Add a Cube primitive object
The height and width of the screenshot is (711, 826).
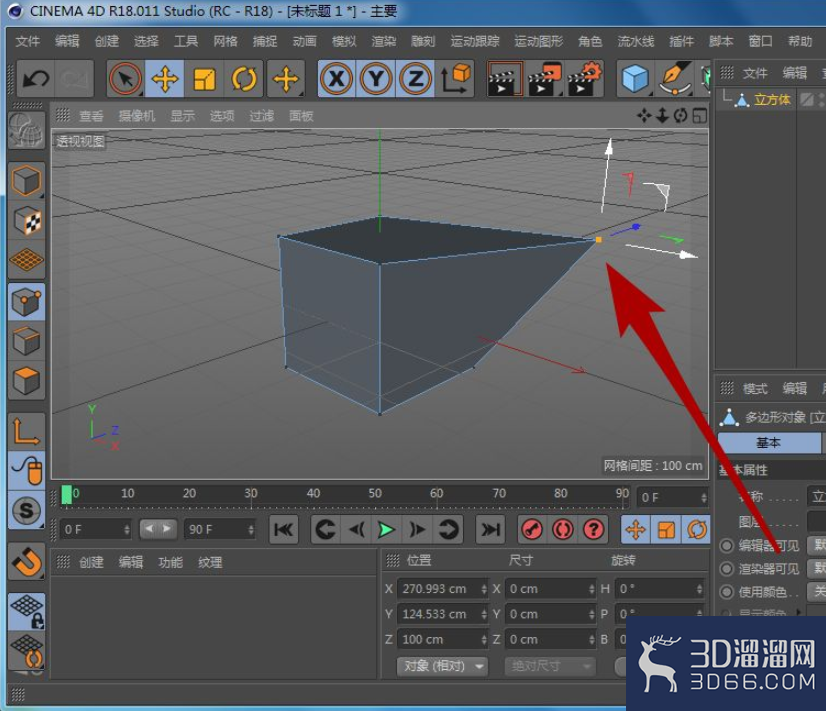pyautogui.click(x=635, y=79)
